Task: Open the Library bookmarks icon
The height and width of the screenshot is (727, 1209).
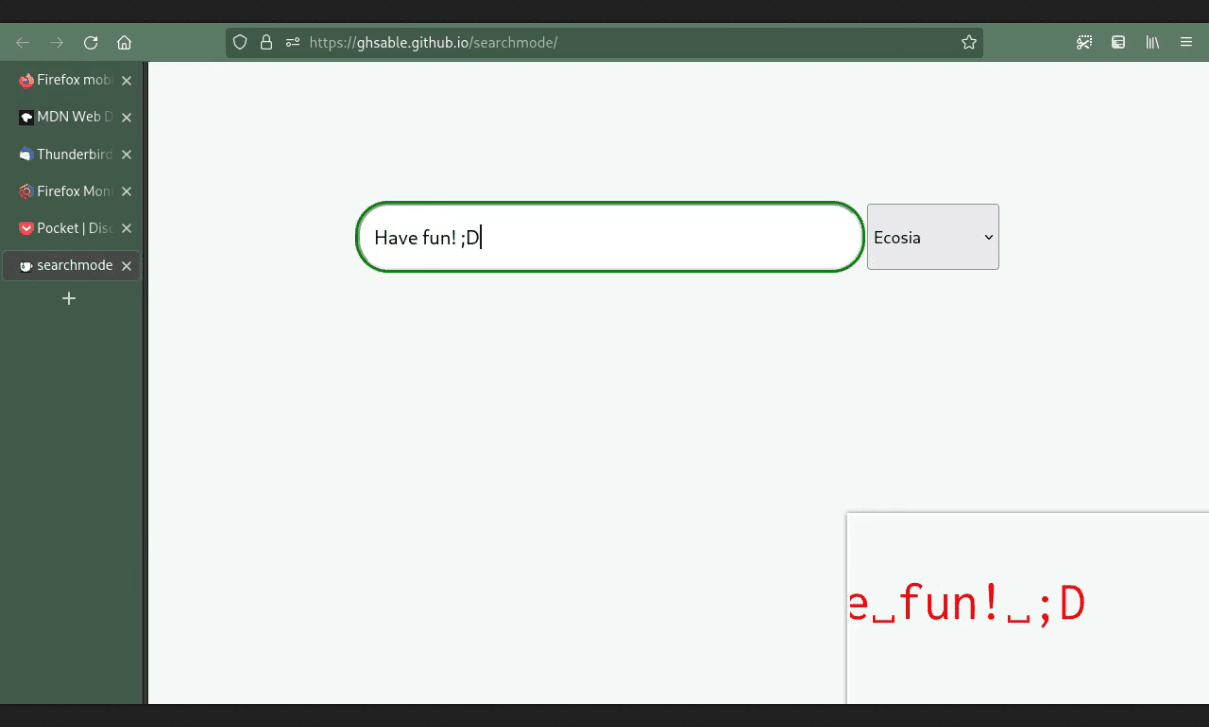Action: 1152,42
